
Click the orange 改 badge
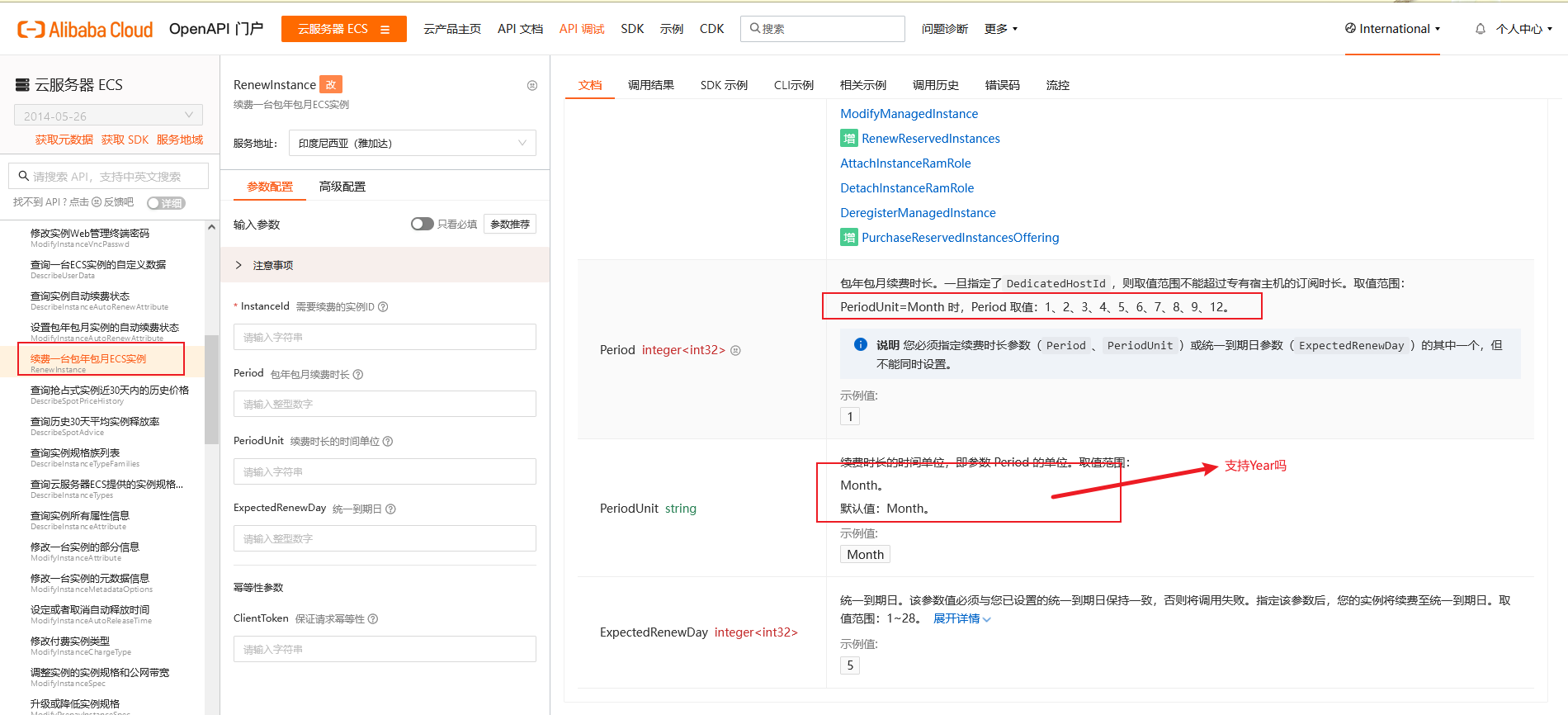[331, 84]
